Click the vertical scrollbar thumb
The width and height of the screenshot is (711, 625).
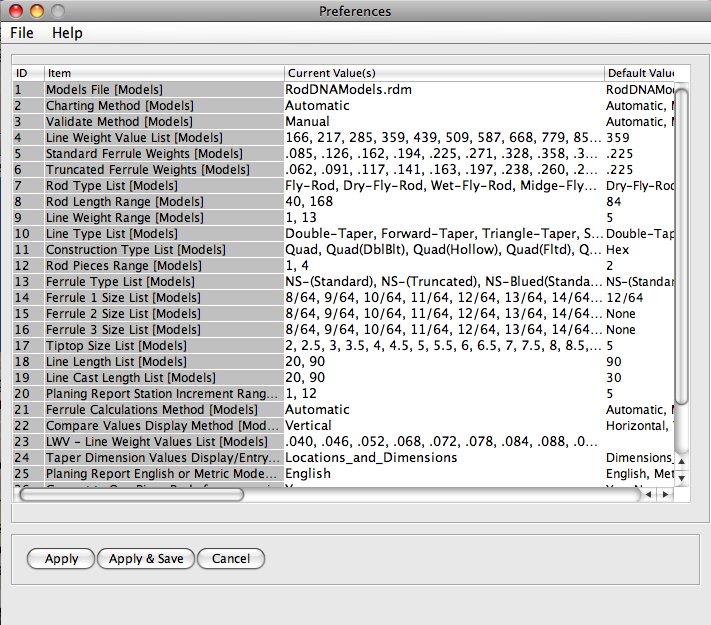[x=682, y=245]
